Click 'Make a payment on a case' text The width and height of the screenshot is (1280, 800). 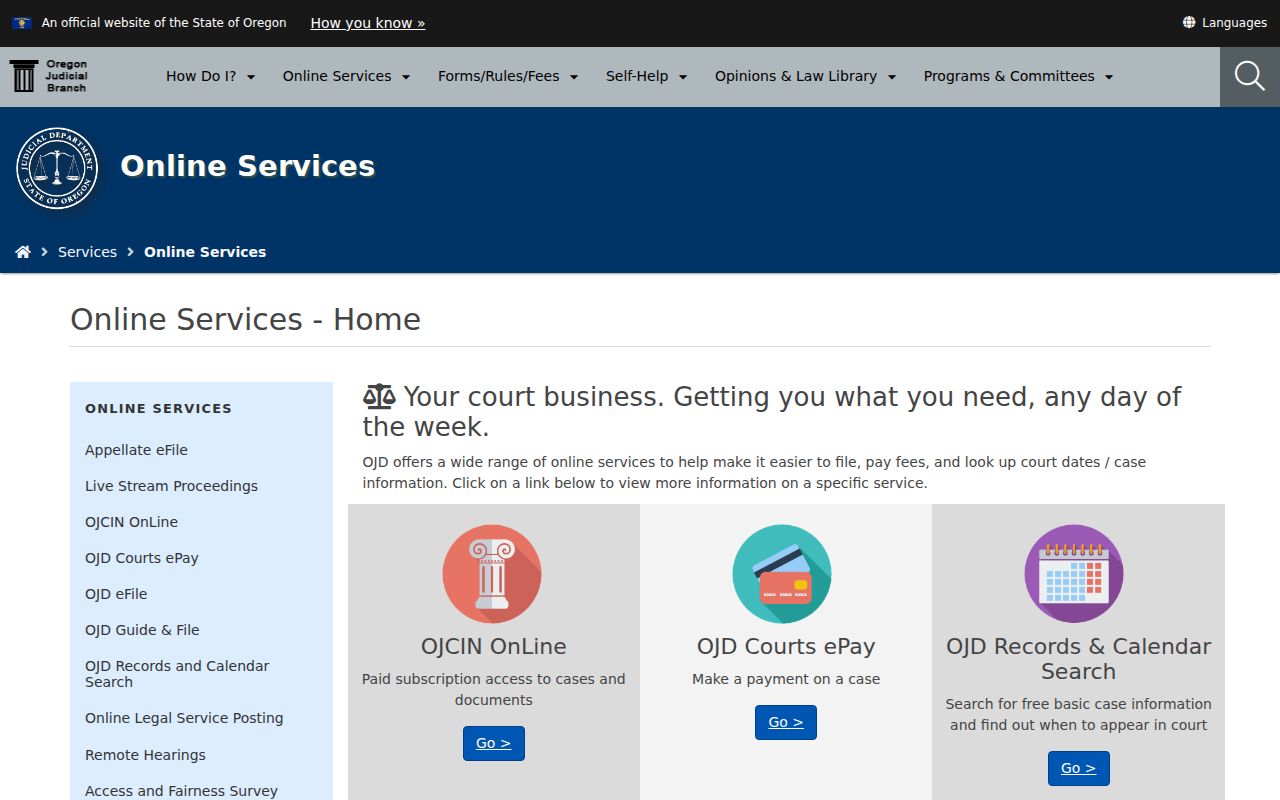[786, 679]
